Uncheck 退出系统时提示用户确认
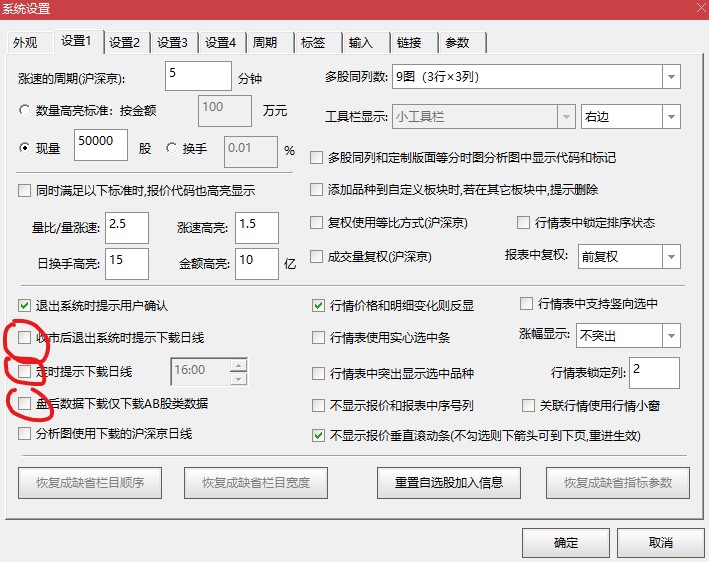This screenshot has height=562, width=709. [25, 304]
